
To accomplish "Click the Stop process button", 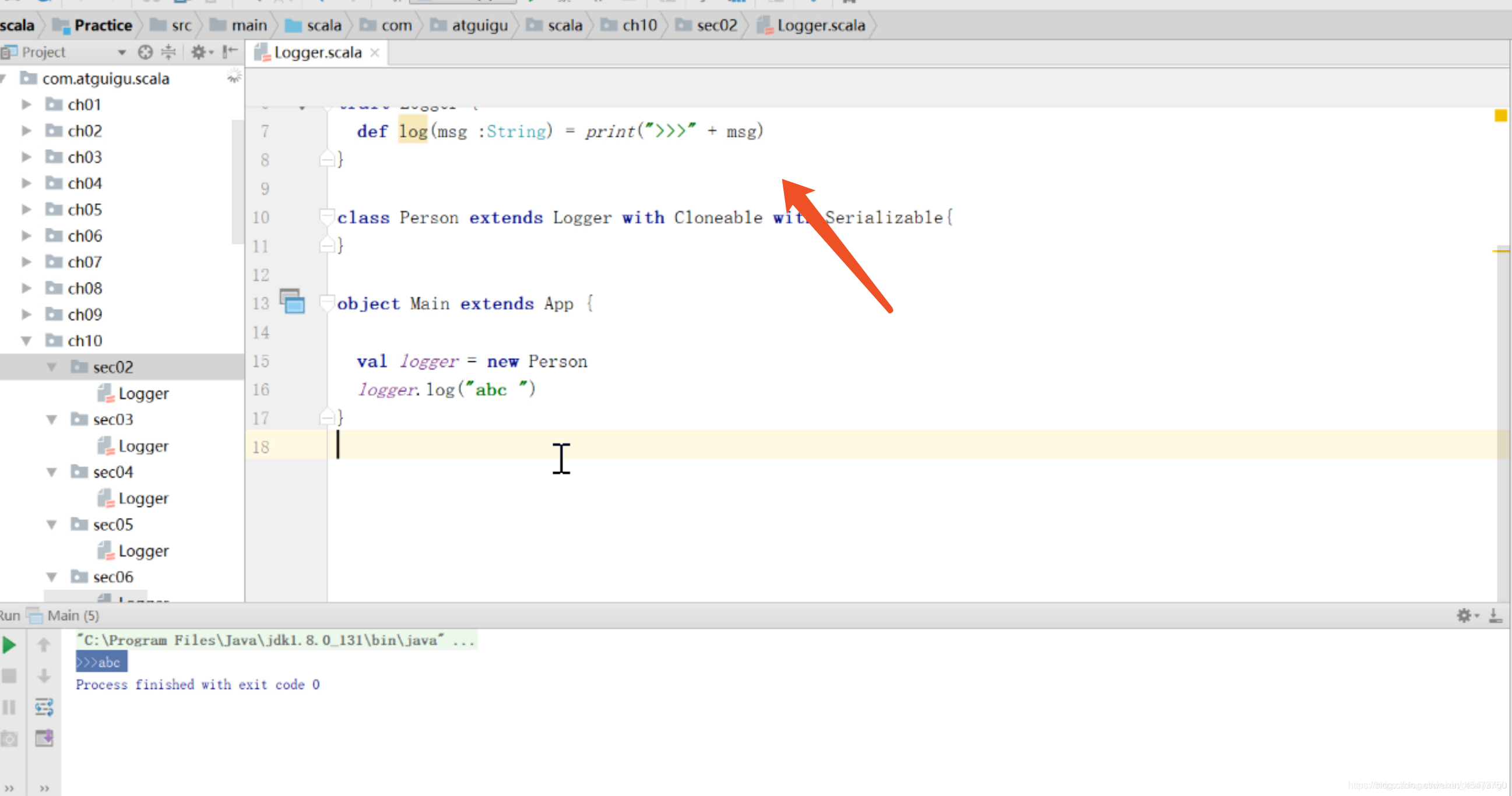I will (x=9, y=677).
